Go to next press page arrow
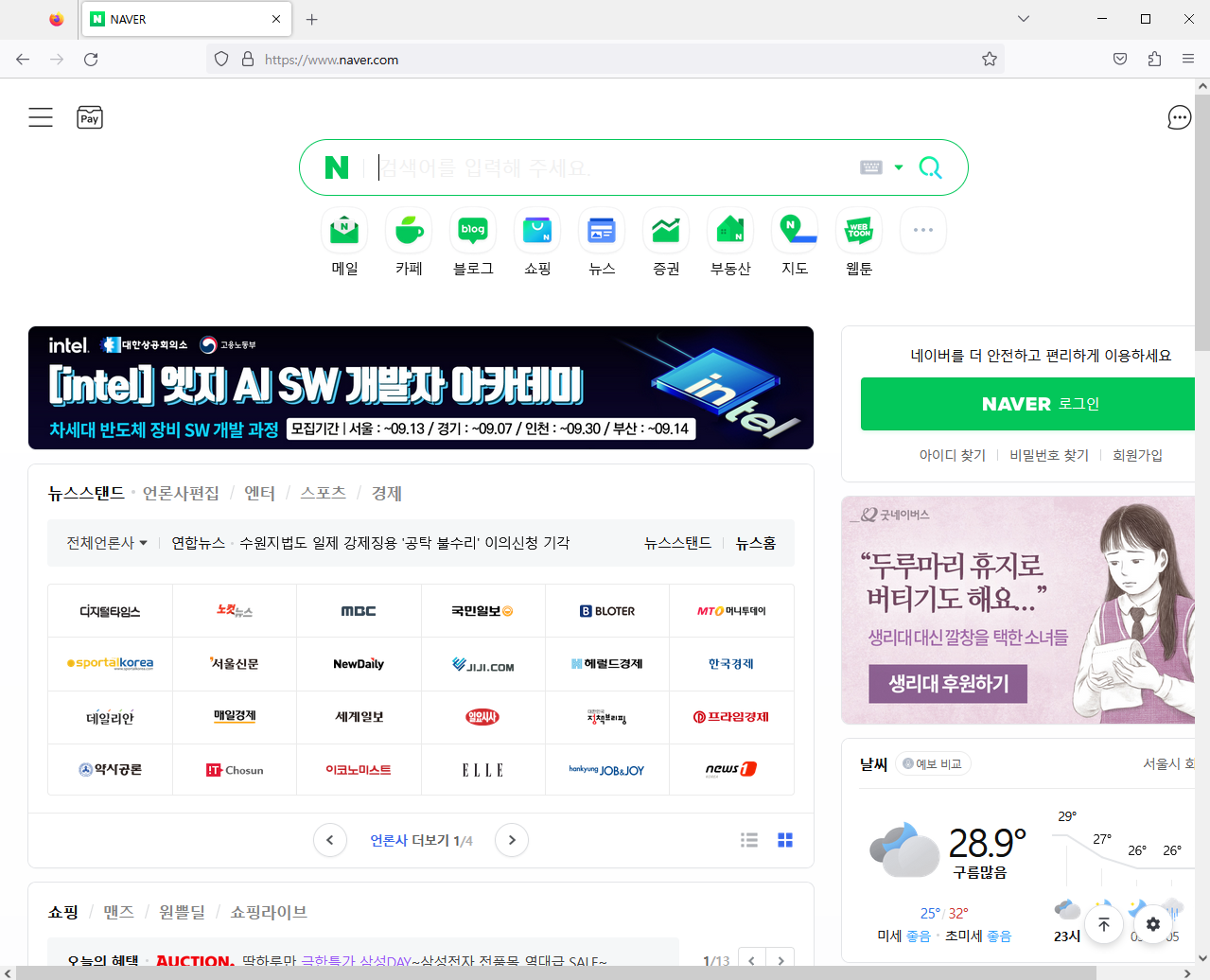 [x=512, y=840]
